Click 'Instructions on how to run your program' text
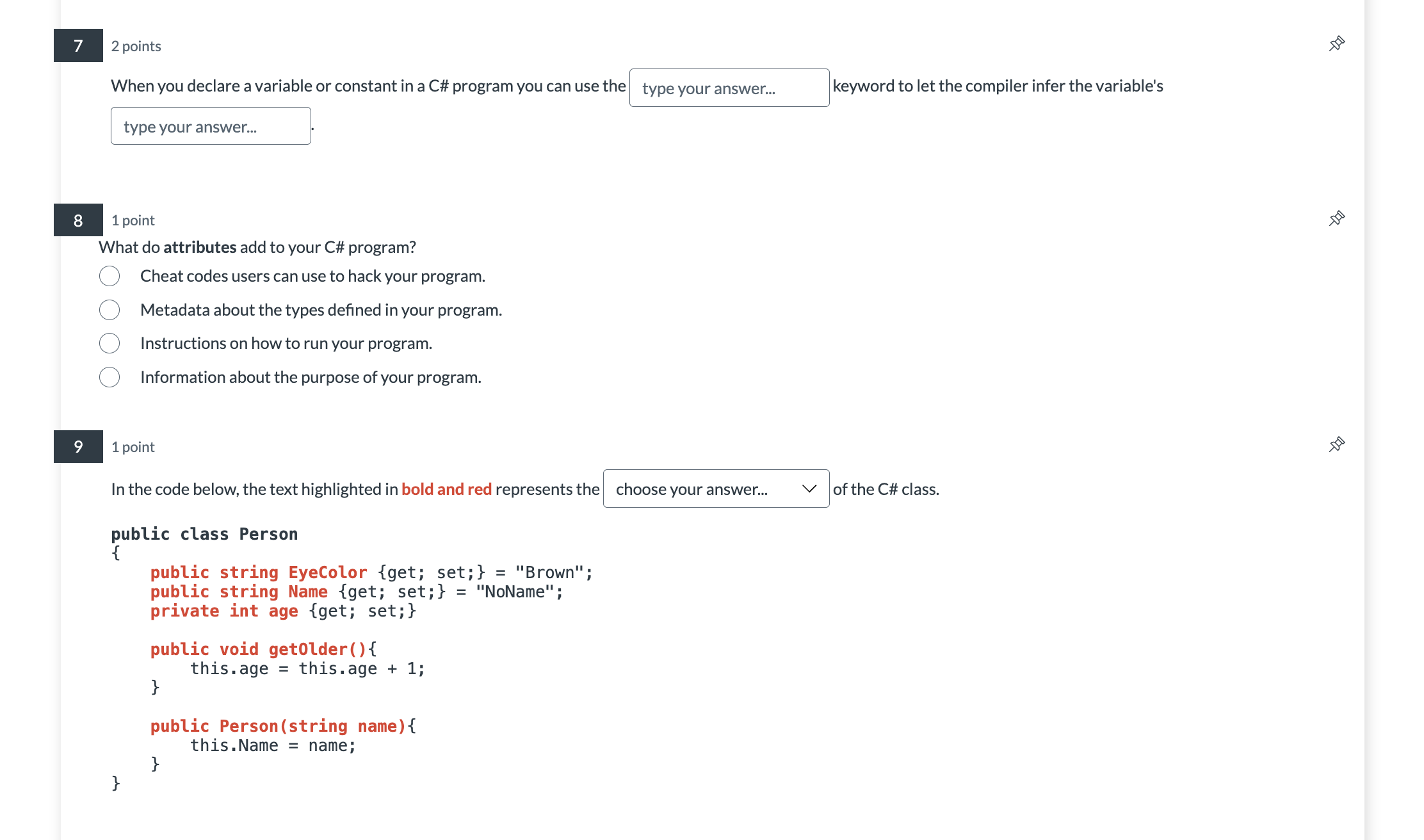This screenshot has height=840, width=1424. tap(286, 343)
